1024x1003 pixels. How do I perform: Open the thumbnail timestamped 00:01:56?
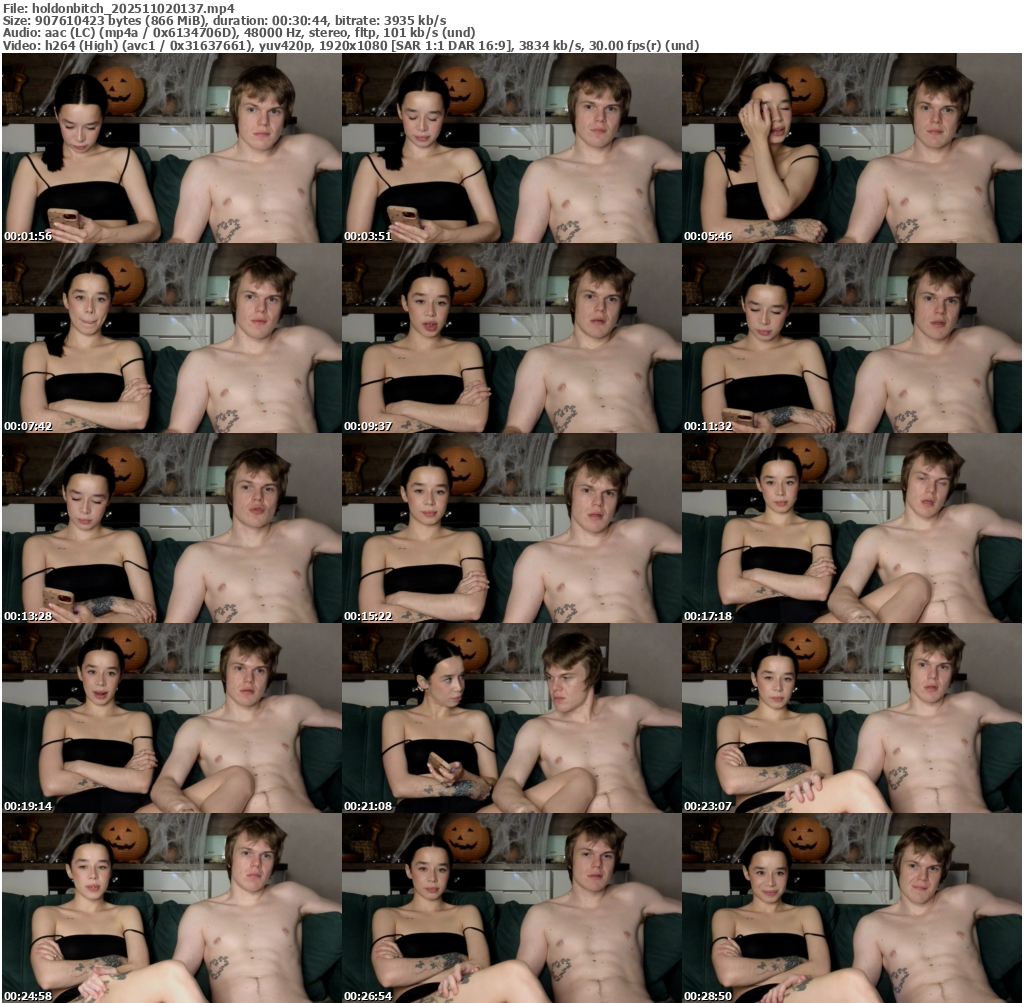pos(172,149)
